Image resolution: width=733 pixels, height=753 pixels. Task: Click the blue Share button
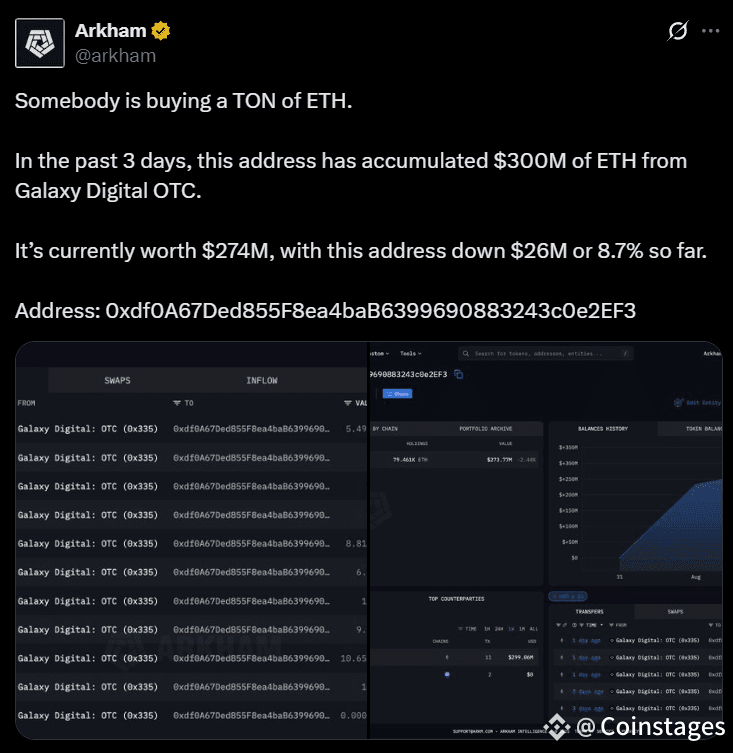click(x=397, y=394)
